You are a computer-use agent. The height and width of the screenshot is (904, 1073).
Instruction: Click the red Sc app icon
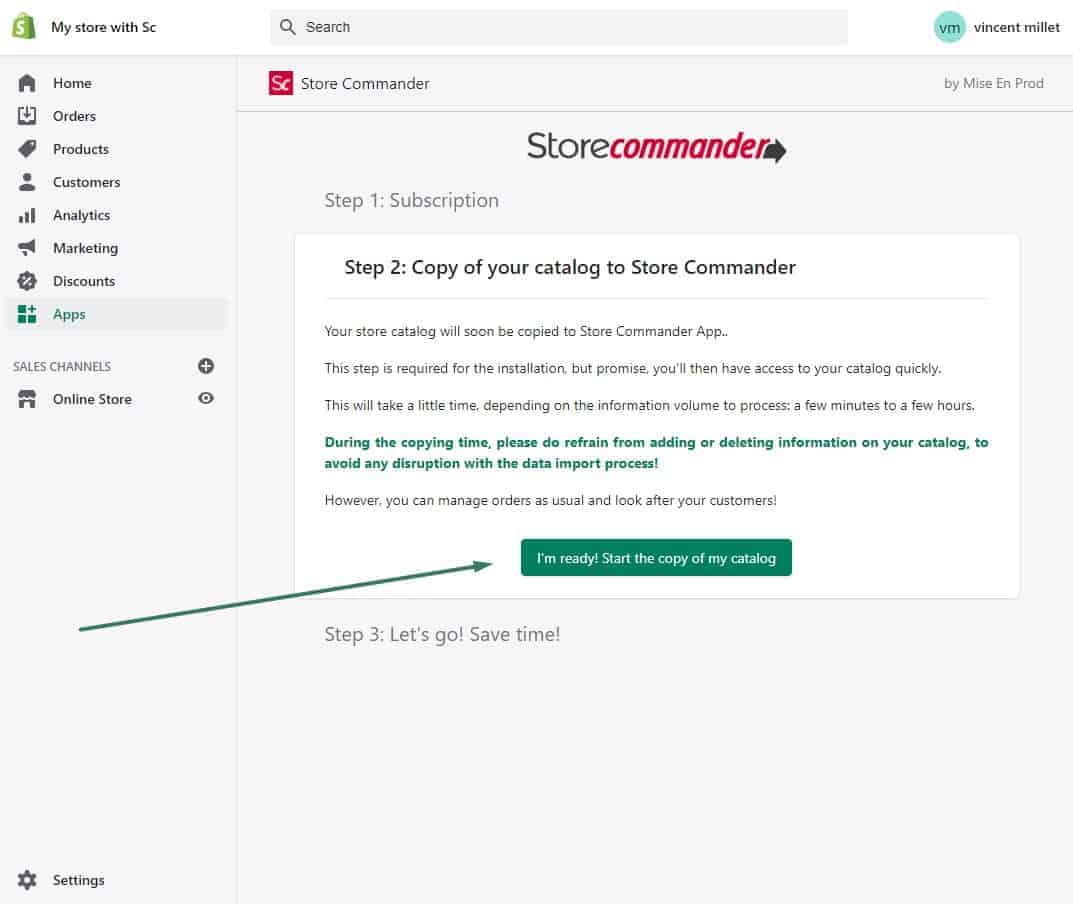(281, 83)
